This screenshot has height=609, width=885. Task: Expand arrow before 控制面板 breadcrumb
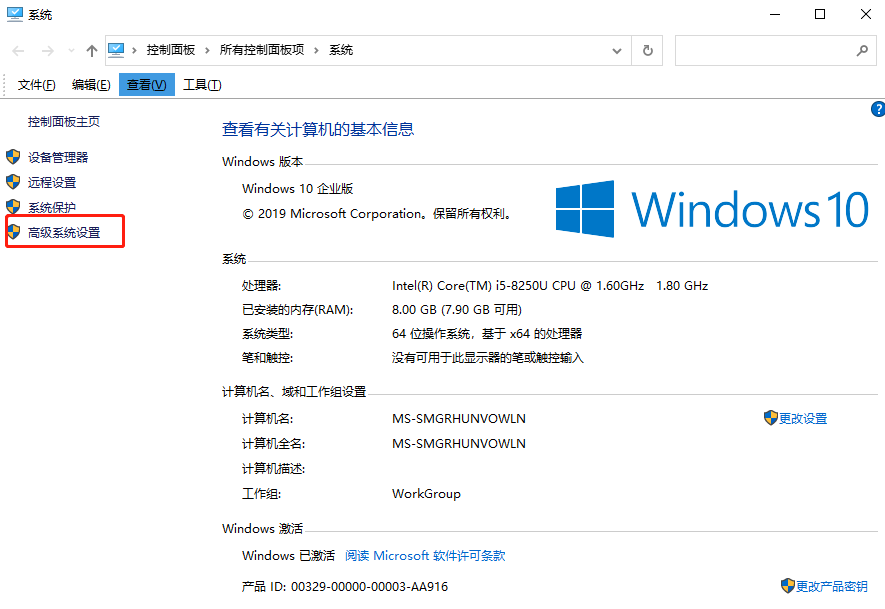coord(134,51)
